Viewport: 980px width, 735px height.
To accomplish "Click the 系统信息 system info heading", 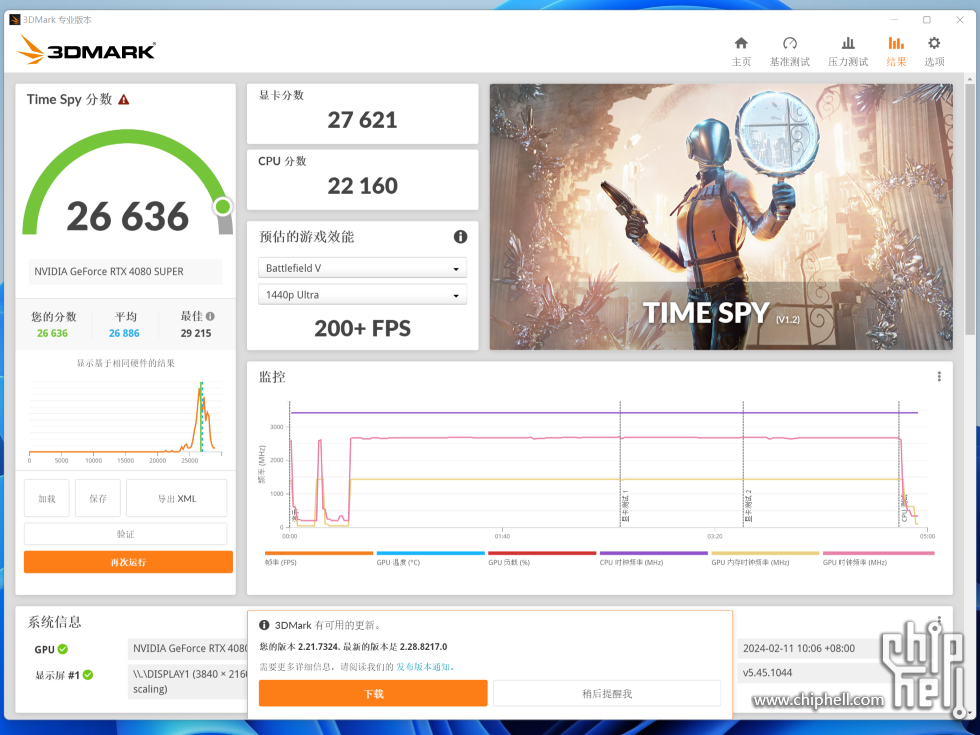I will tap(54, 622).
